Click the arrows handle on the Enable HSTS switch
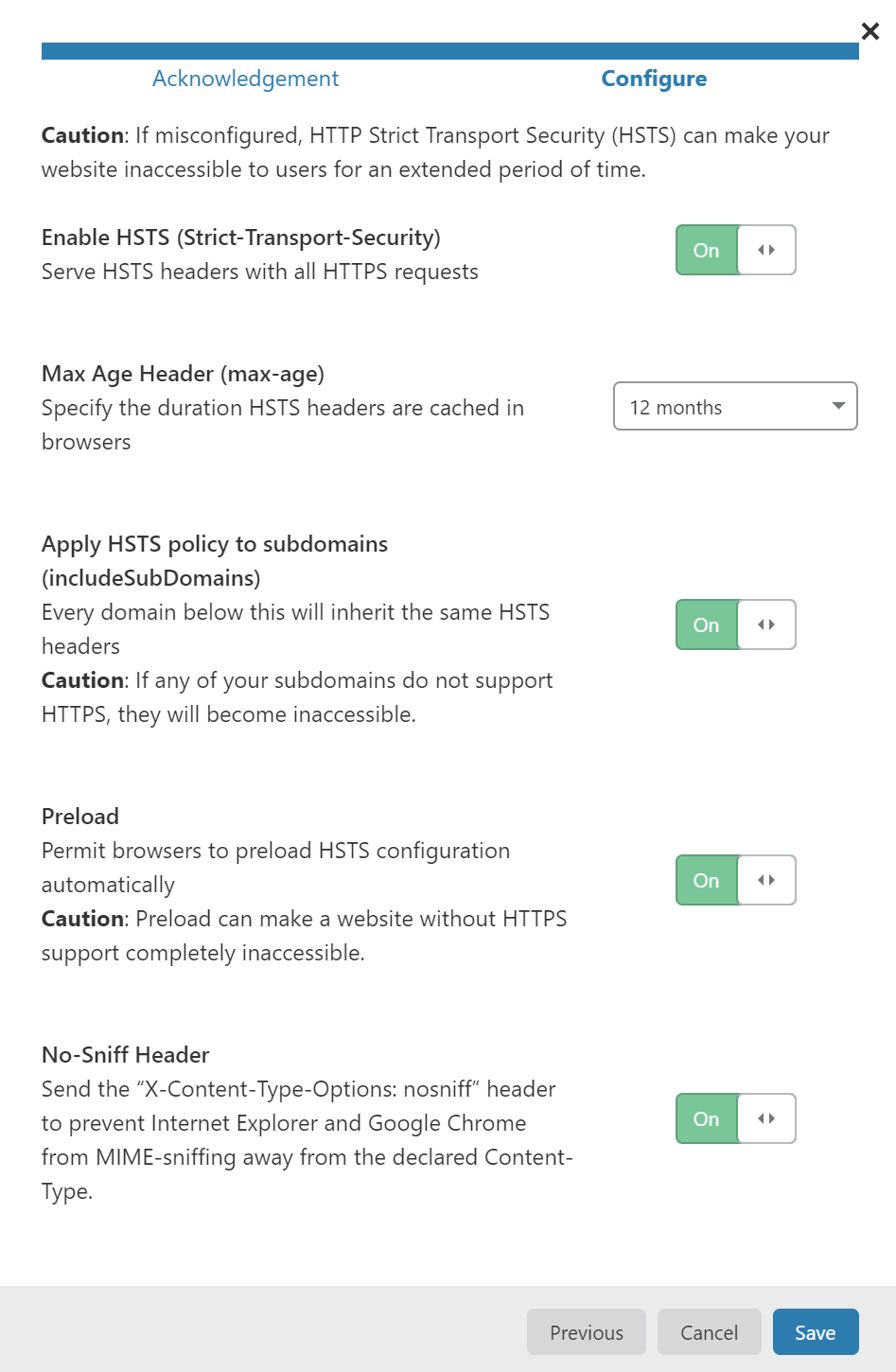 (766, 250)
